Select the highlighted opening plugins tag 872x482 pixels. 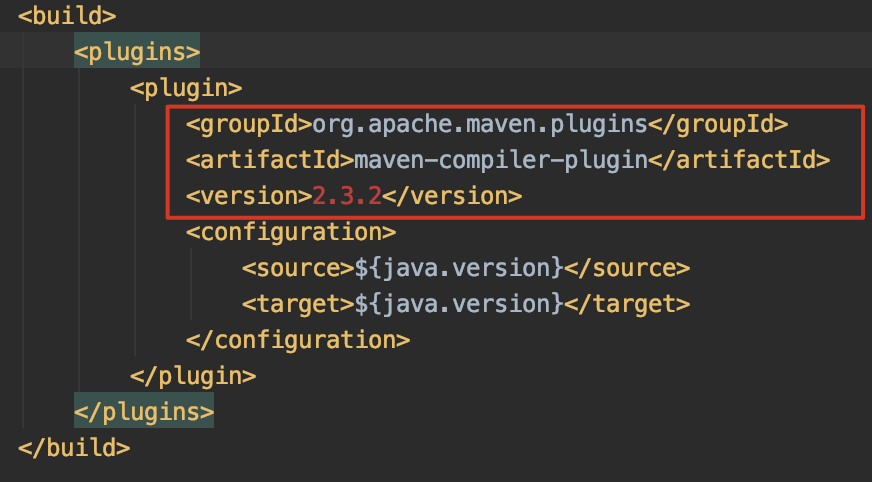[137, 52]
